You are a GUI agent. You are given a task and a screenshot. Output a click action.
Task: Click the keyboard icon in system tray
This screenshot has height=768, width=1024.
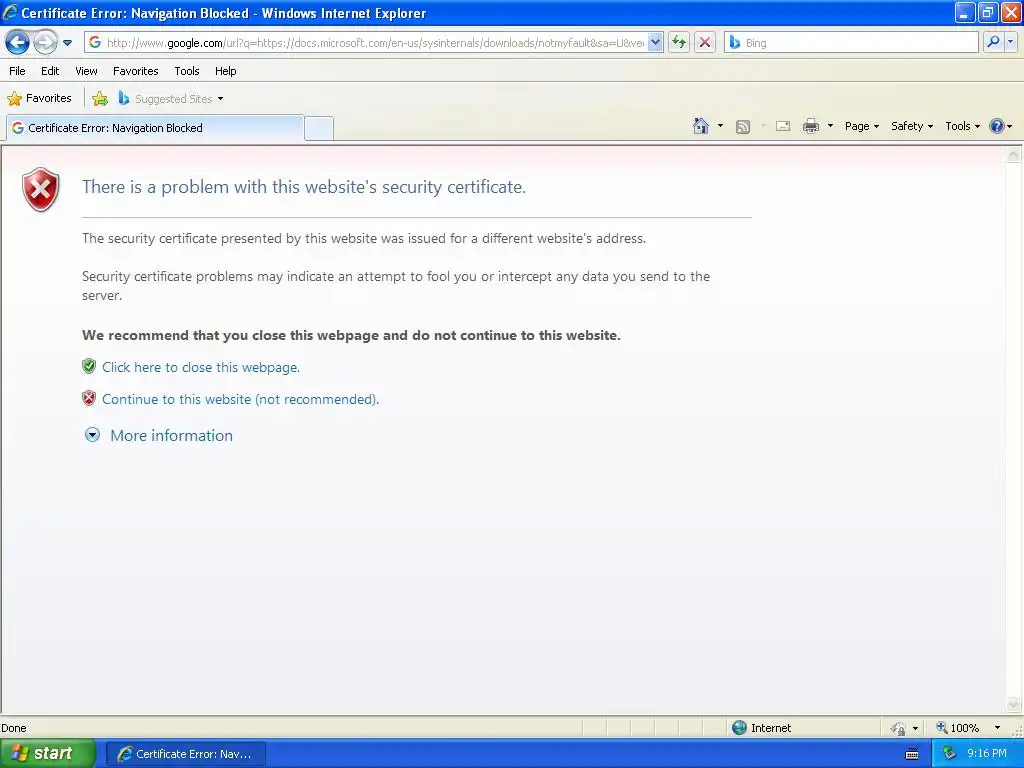(912, 754)
